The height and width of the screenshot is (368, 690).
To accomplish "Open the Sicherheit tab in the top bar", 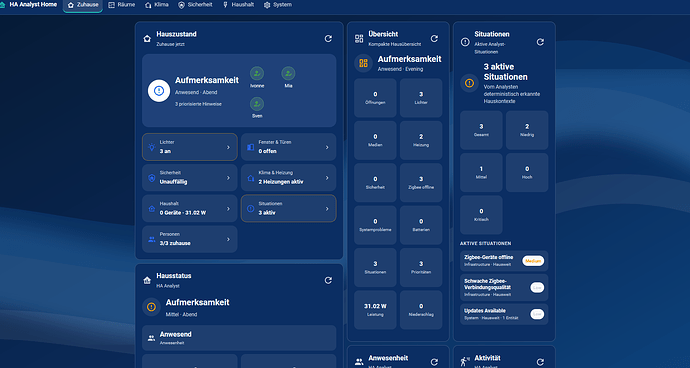I will point(195,5).
